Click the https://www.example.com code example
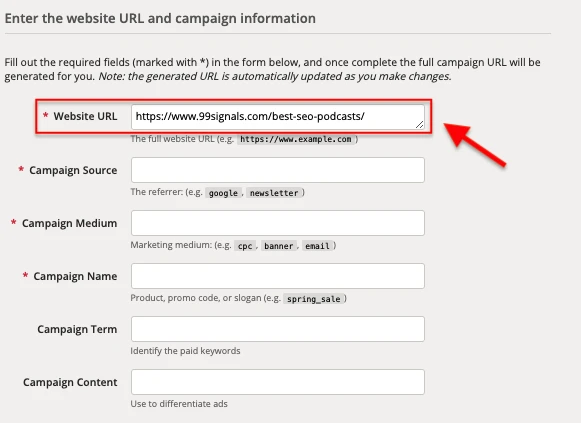Image resolution: width=581 pixels, height=423 pixels. [296, 139]
